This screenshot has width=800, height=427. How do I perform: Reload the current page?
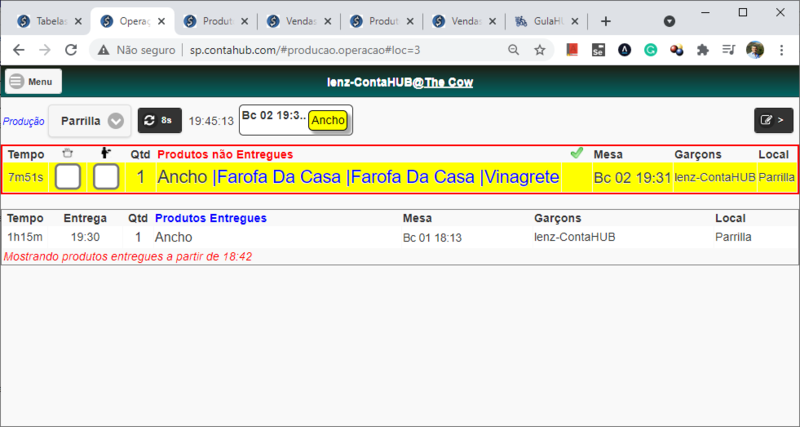[x=71, y=50]
